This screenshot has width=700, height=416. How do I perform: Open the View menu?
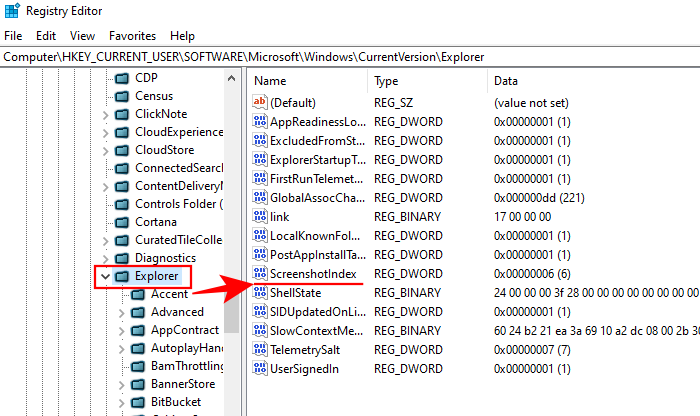(x=82, y=36)
